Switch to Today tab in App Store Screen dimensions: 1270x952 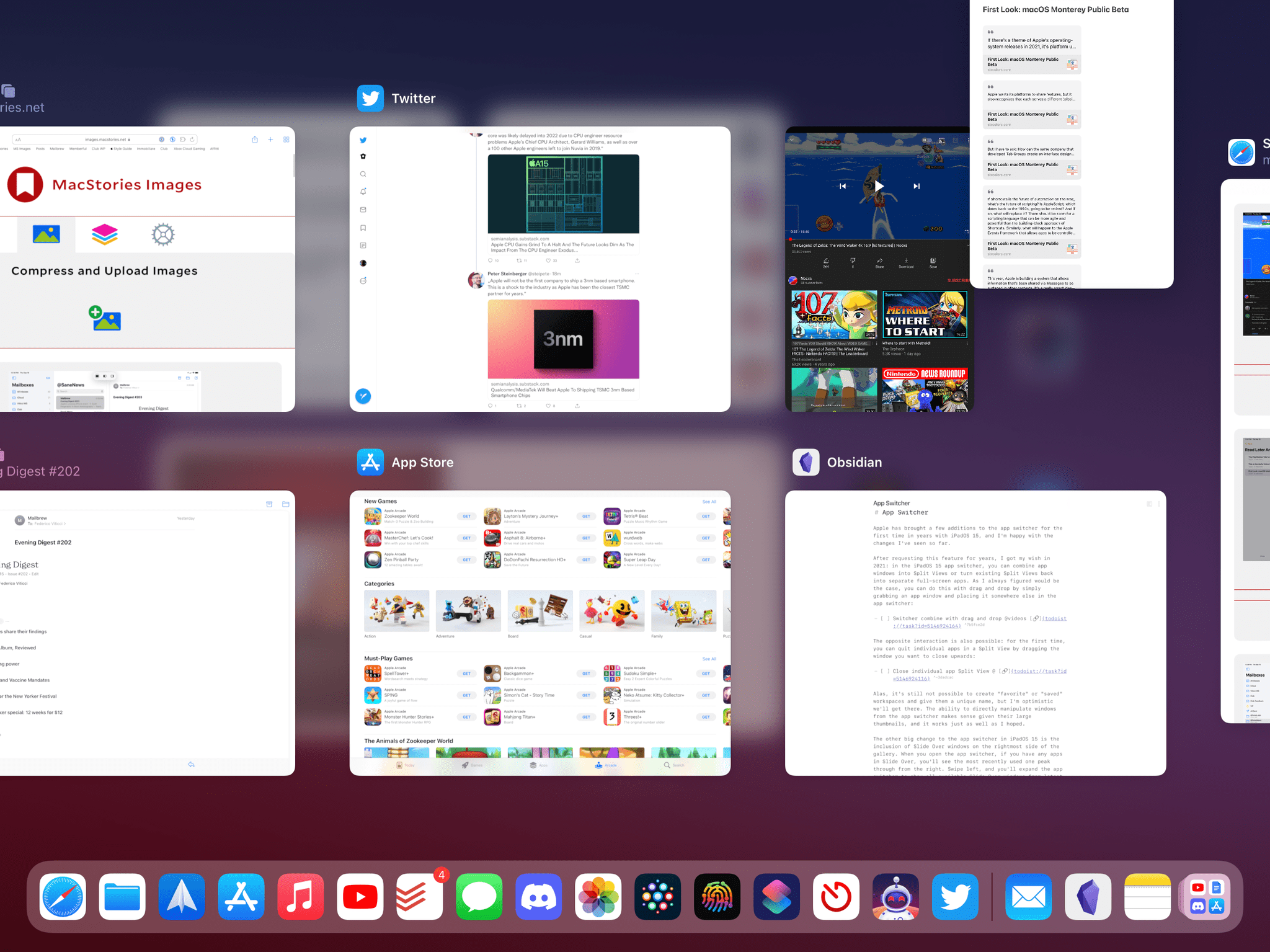pos(405,765)
